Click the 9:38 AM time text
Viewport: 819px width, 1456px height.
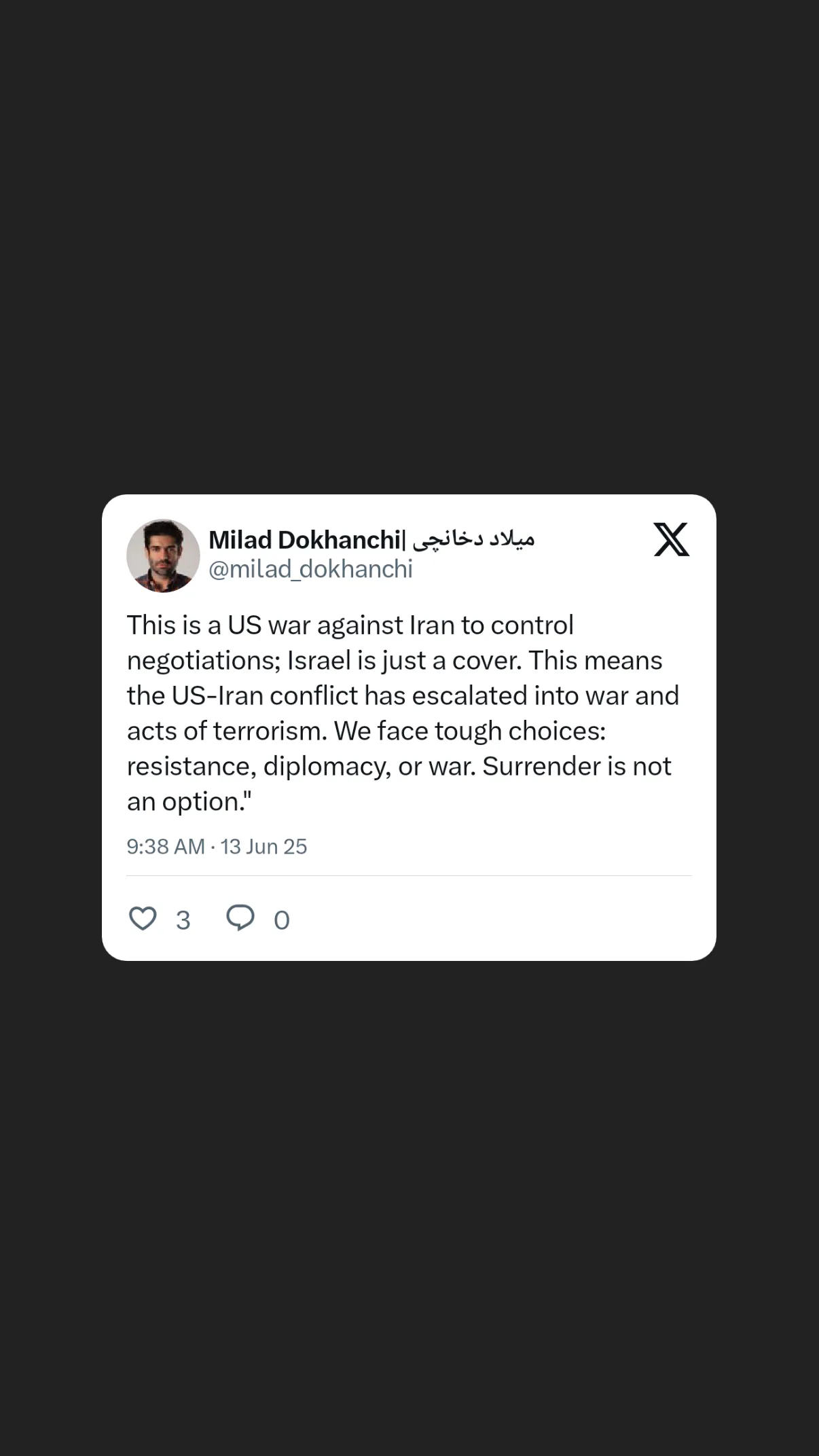pyautogui.click(x=166, y=846)
